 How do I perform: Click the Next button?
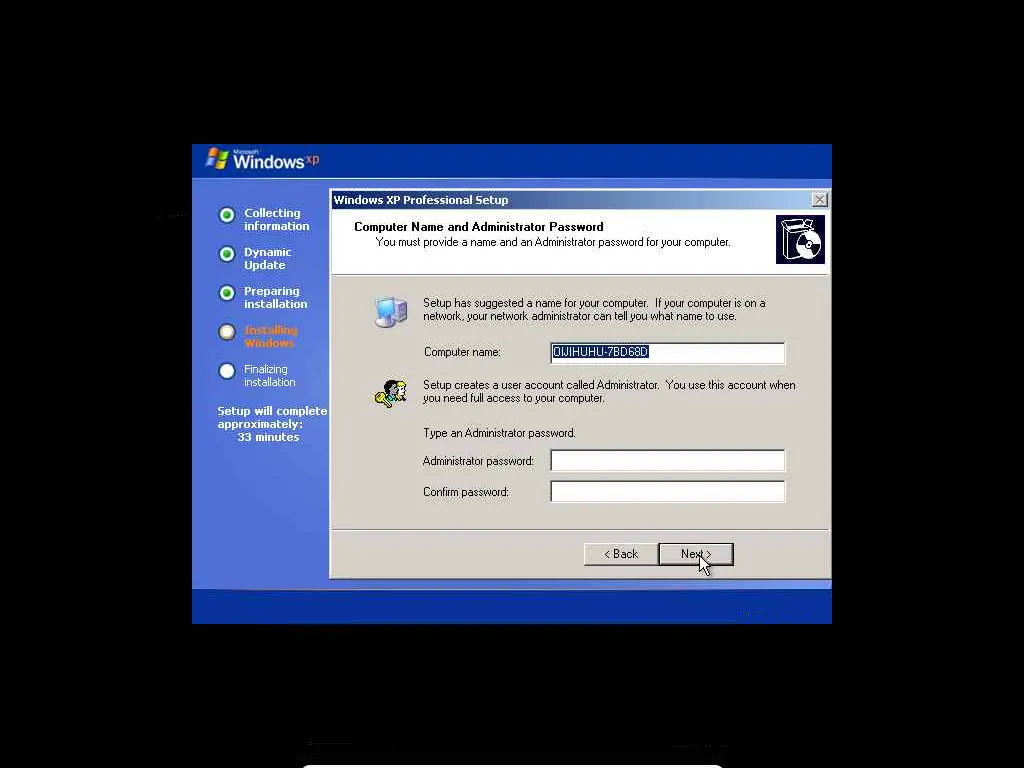point(696,554)
